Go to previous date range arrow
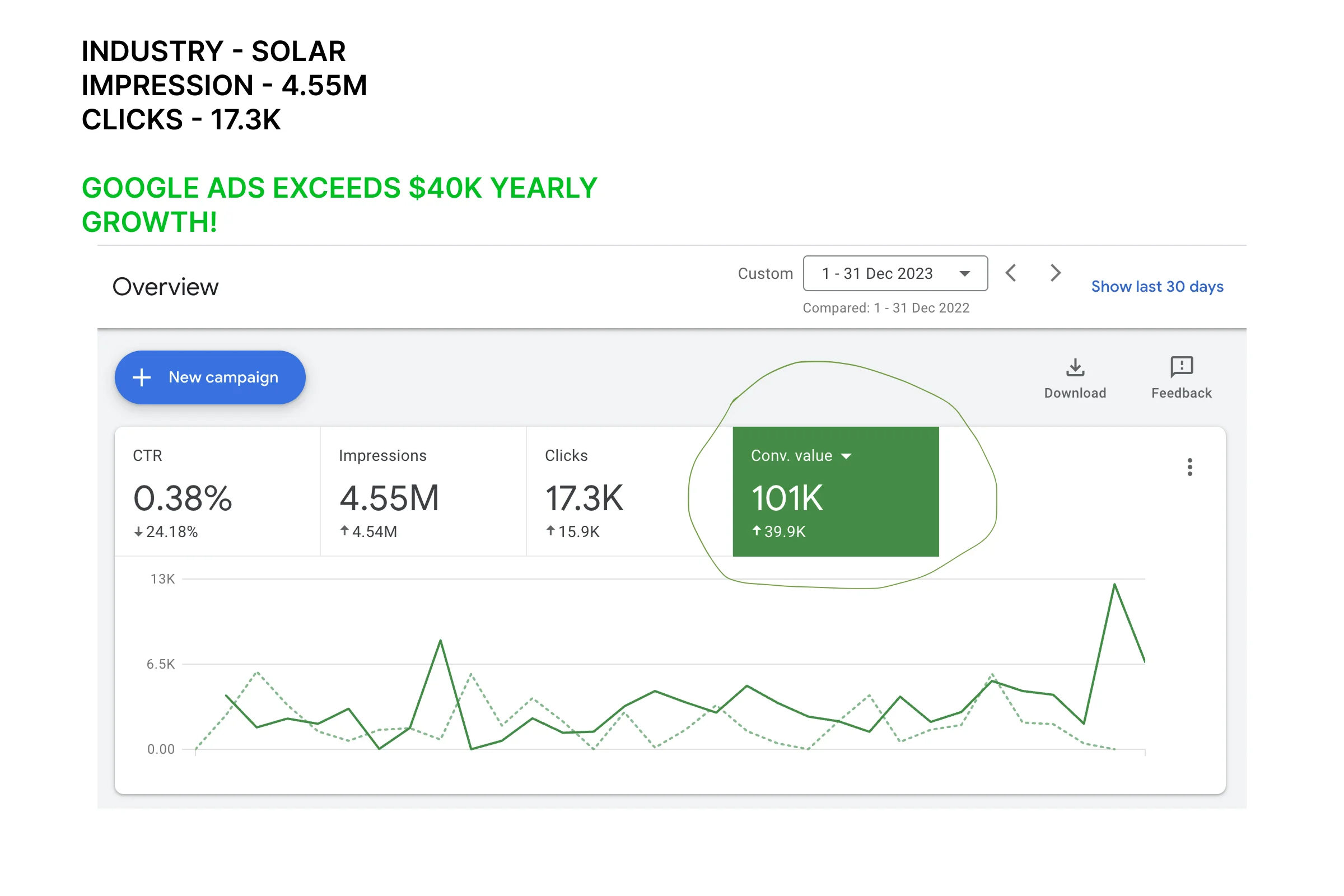1344x896 pixels. pos(1011,273)
